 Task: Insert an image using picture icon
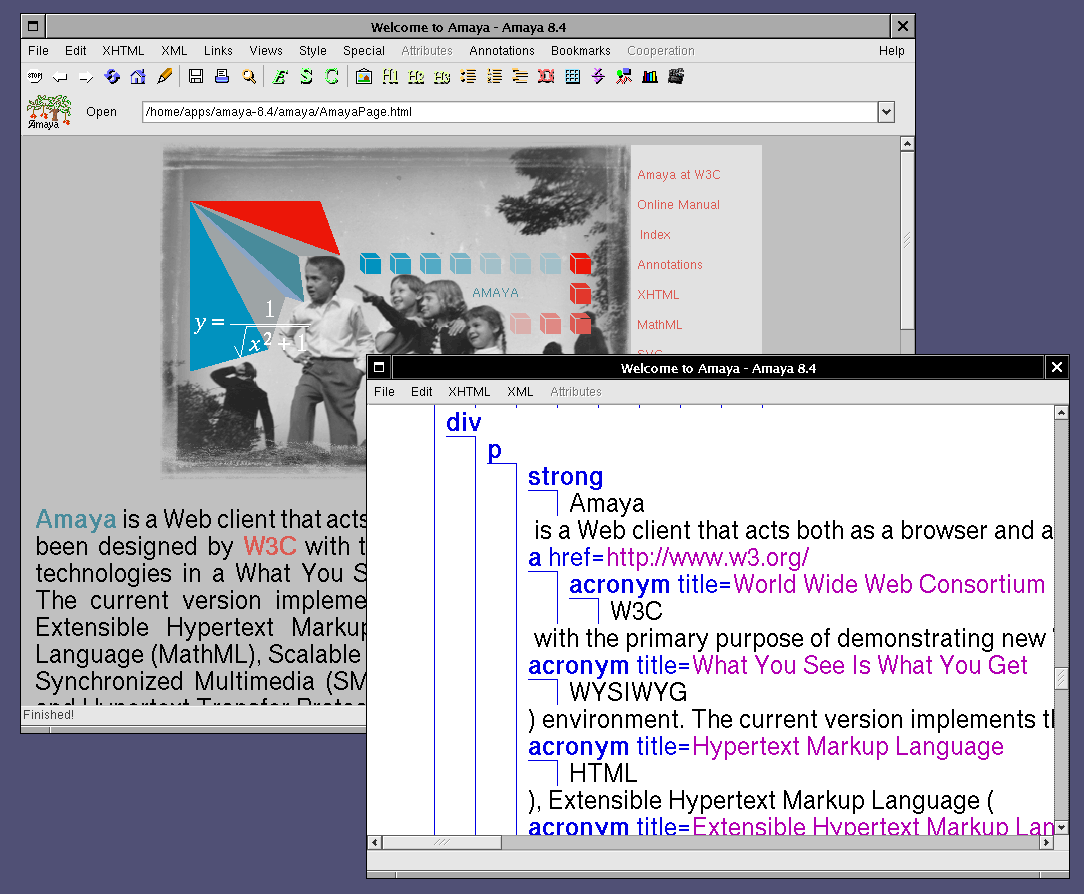pos(364,76)
